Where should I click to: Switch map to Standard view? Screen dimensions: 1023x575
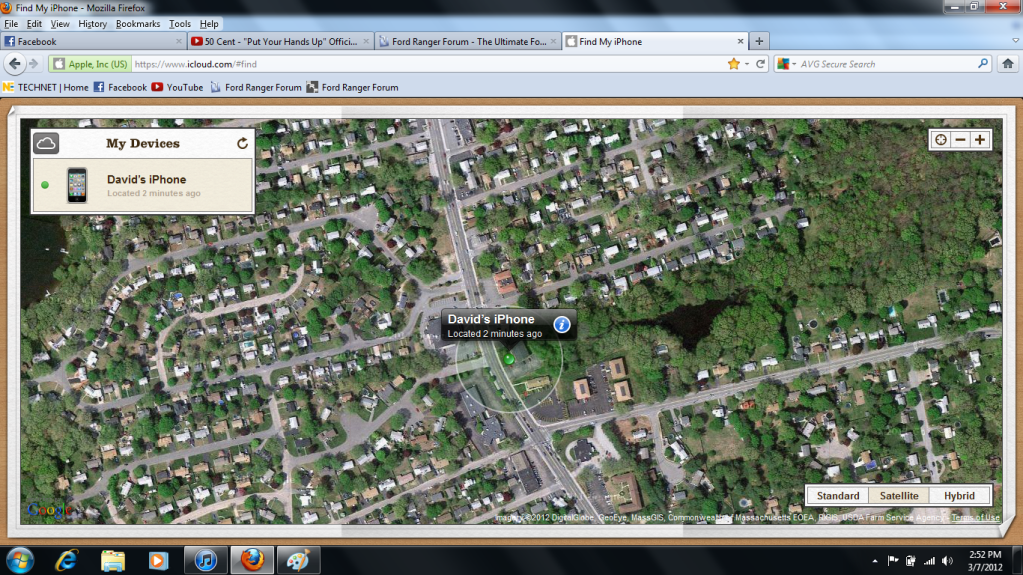pos(838,496)
